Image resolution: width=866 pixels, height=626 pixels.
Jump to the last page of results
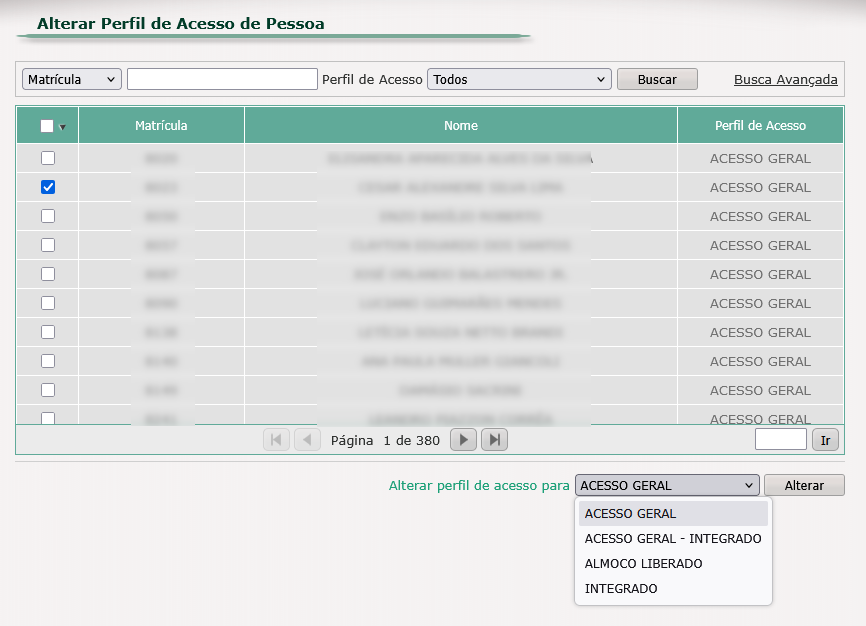coord(494,440)
